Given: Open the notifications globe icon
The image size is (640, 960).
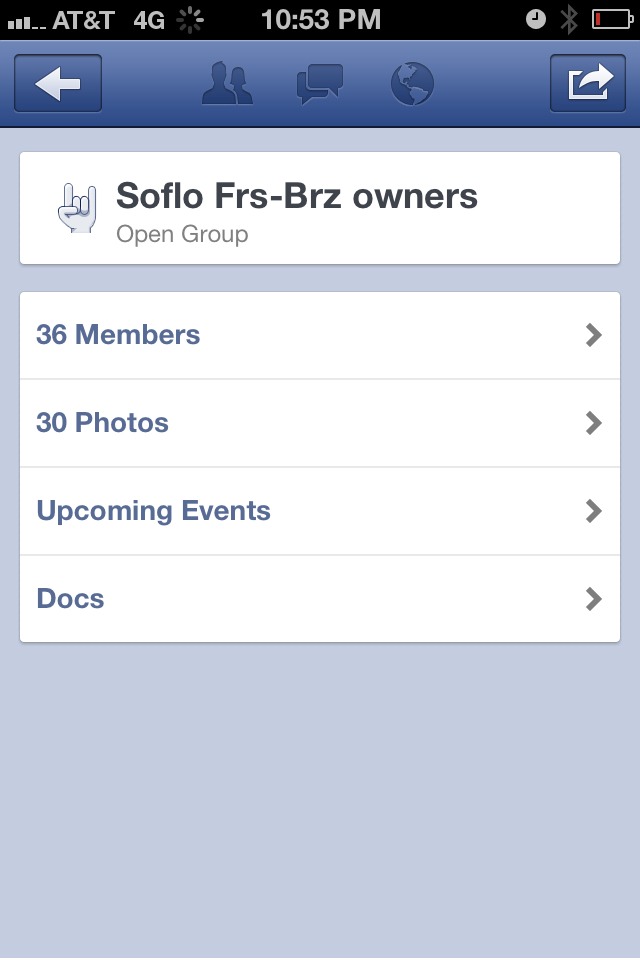Looking at the screenshot, I should pos(412,84).
